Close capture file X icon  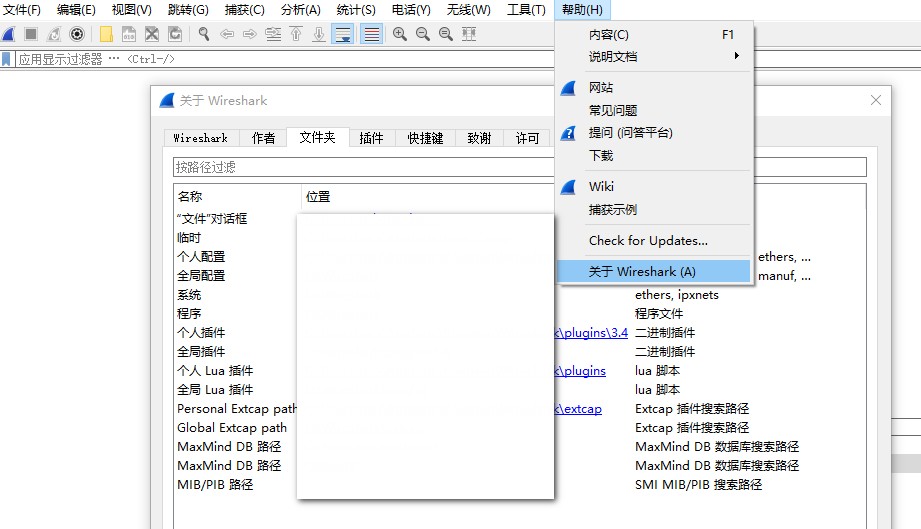(152, 34)
